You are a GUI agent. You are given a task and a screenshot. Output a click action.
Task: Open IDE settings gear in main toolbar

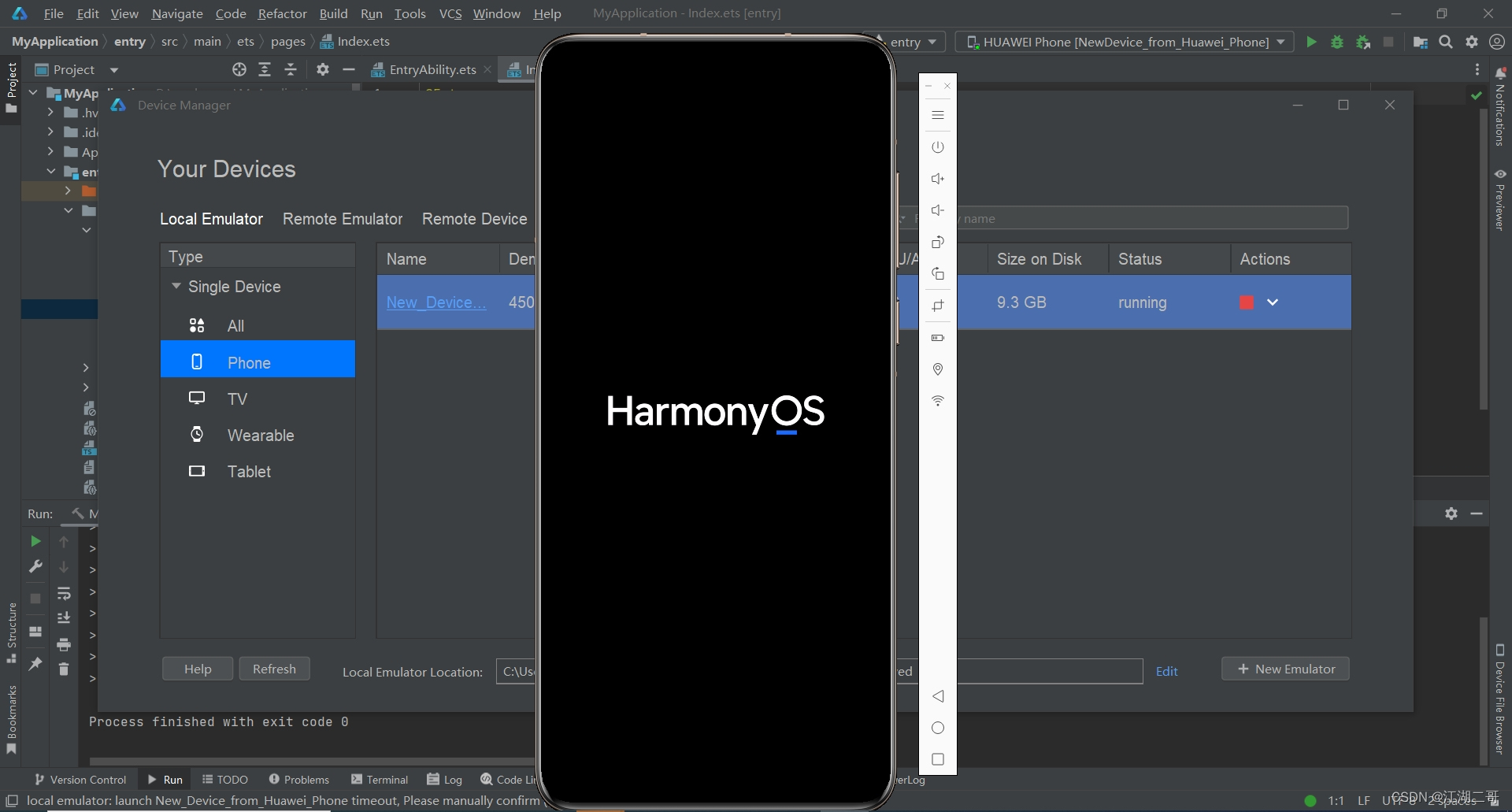click(1472, 42)
